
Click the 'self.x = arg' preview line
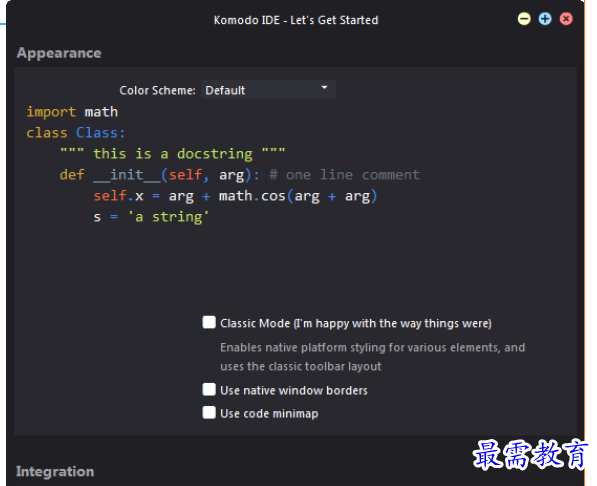click(x=235, y=196)
